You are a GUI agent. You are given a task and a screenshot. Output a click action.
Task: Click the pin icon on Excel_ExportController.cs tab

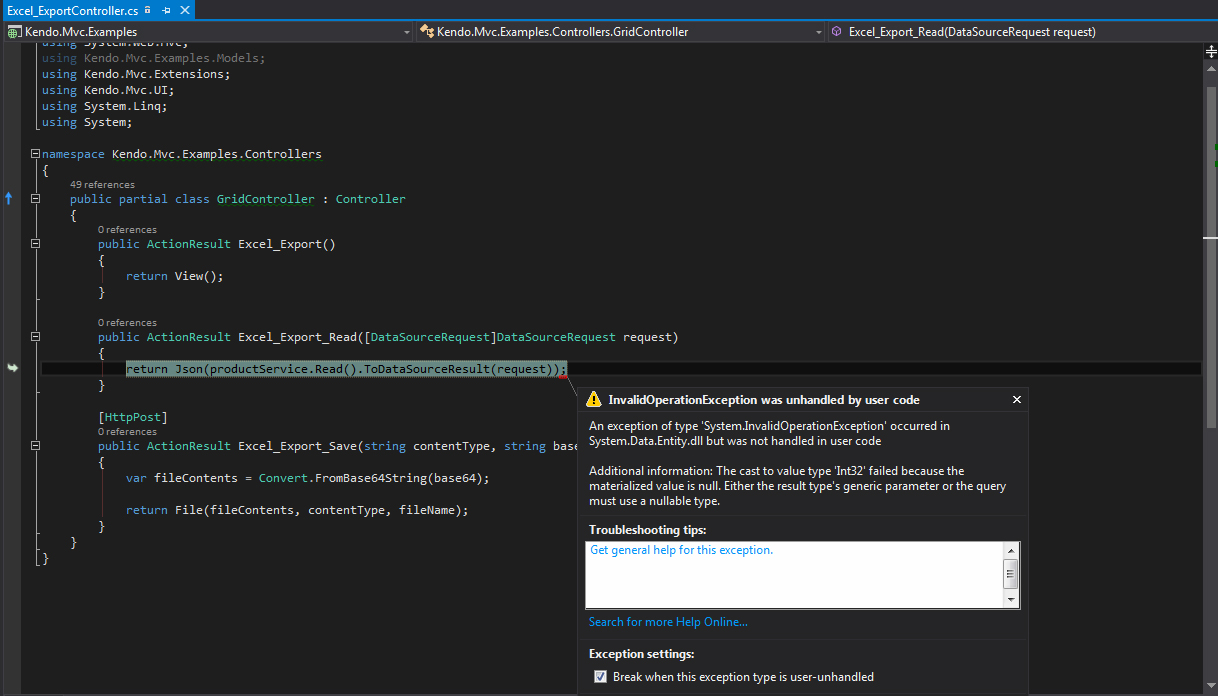166,10
